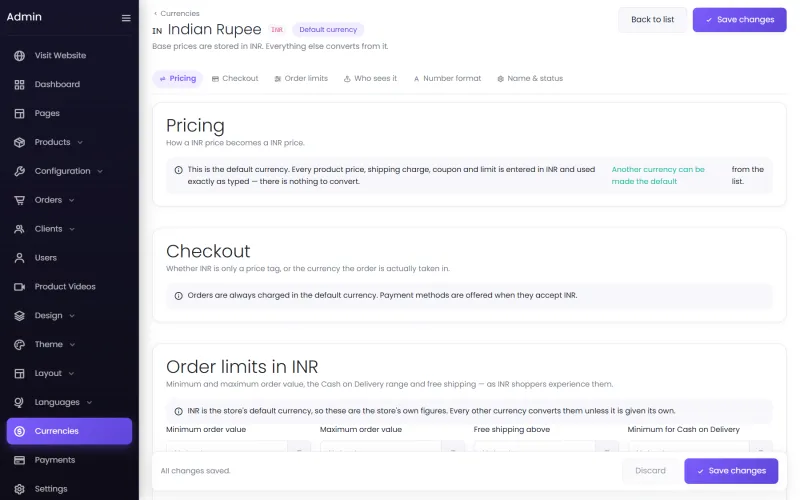Expand the Configuration submenu chevron
This screenshot has width=800, height=500.
[x=100, y=171]
